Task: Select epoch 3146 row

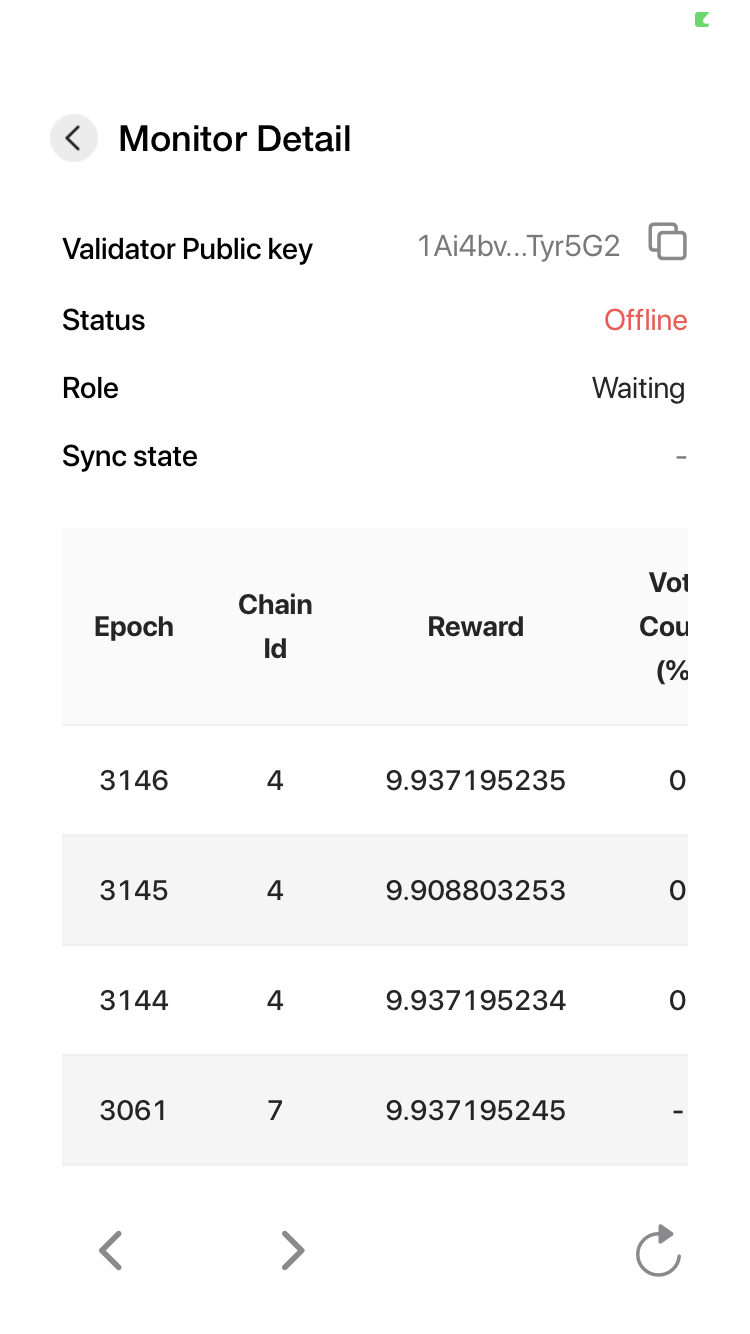Action: click(x=134, y=780)
